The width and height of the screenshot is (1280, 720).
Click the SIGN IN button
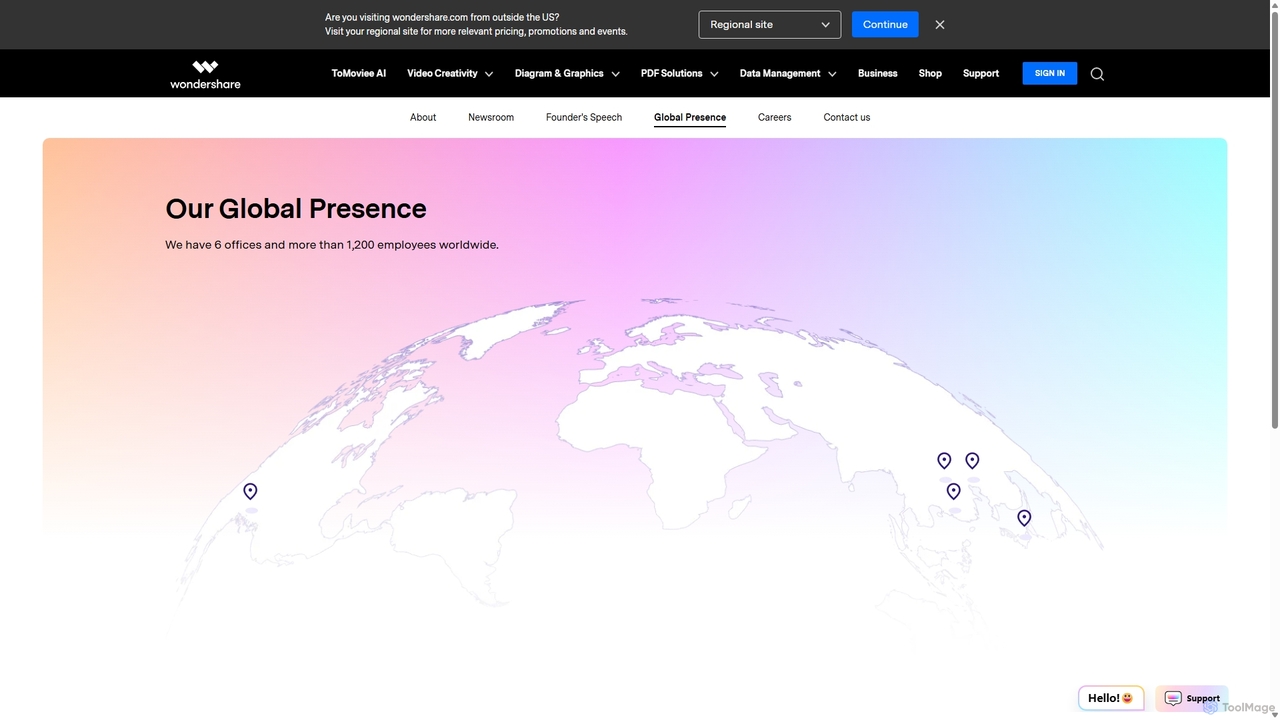(x=1050, y=73)
